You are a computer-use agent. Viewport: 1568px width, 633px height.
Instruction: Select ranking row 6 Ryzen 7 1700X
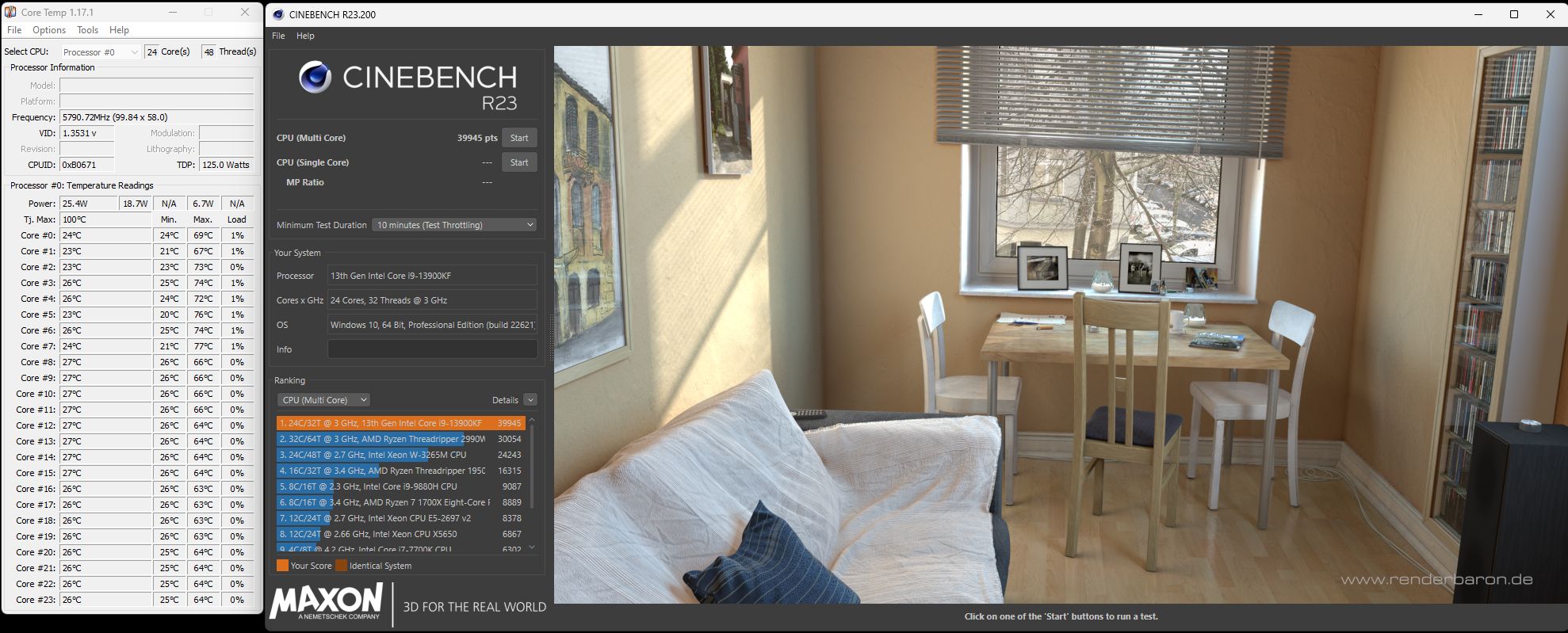[x=400, y=502]
